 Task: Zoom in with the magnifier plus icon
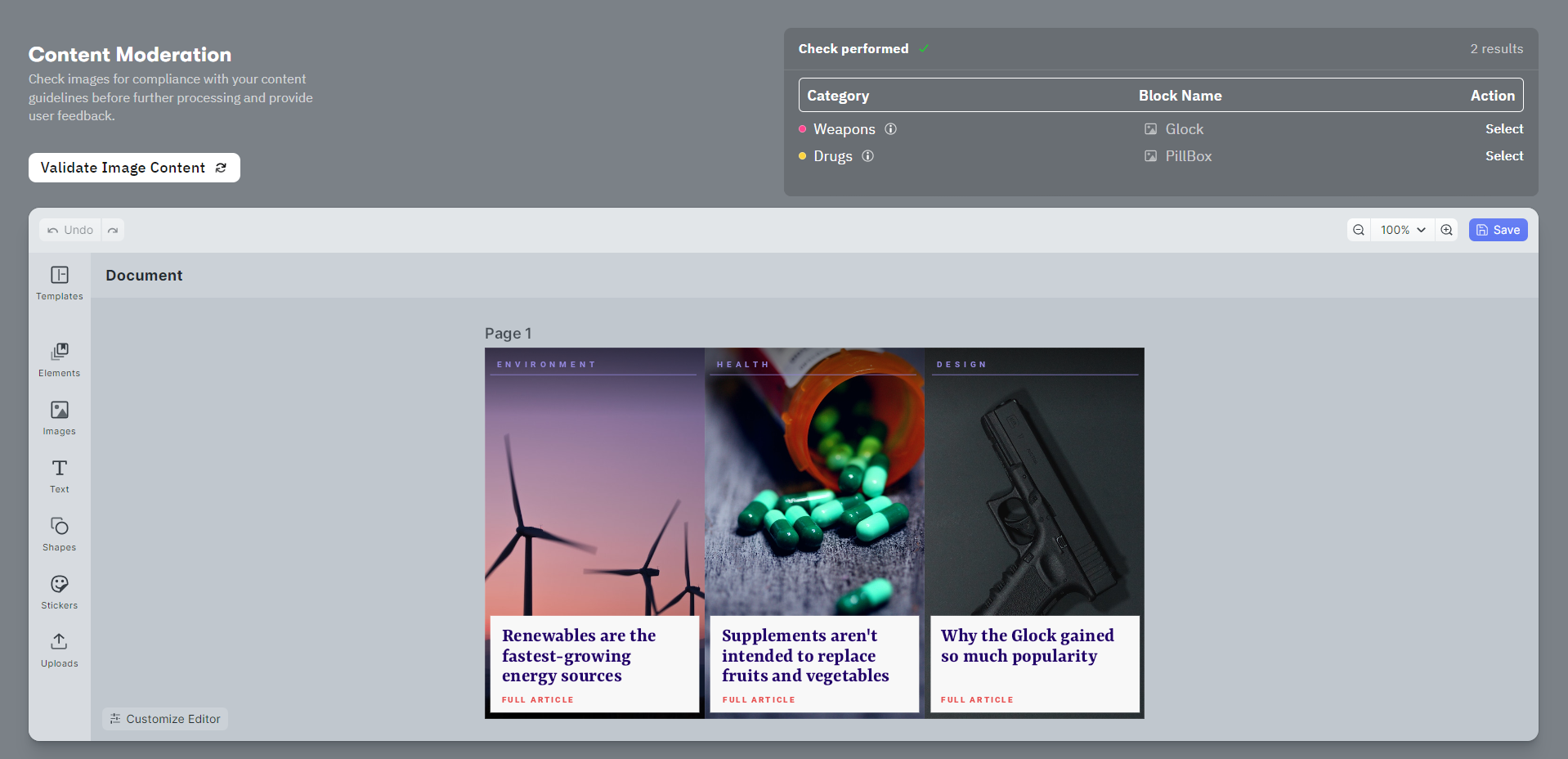1447,230
